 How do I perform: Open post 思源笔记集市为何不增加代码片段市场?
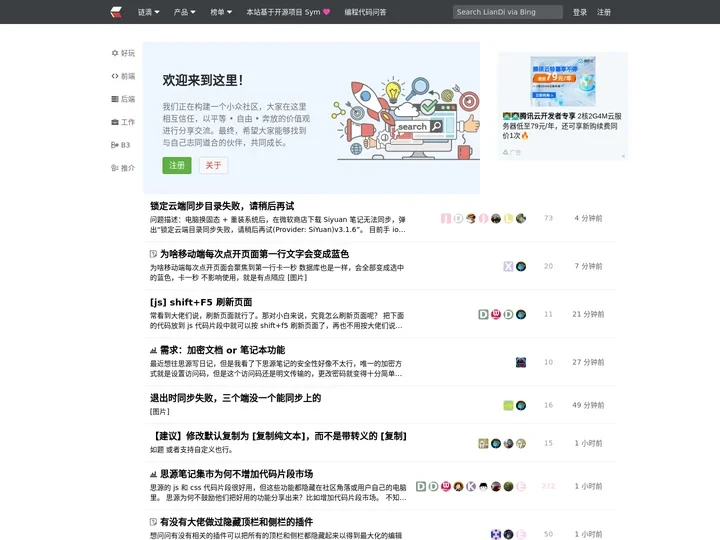236,474
